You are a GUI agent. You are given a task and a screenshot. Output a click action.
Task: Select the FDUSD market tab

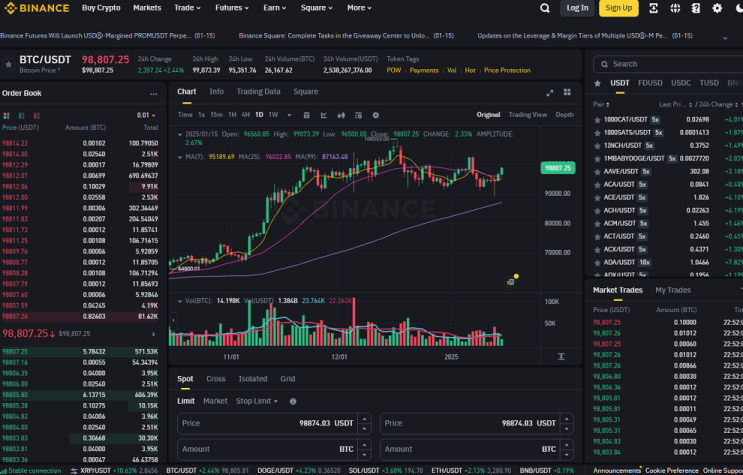point(650,83)
